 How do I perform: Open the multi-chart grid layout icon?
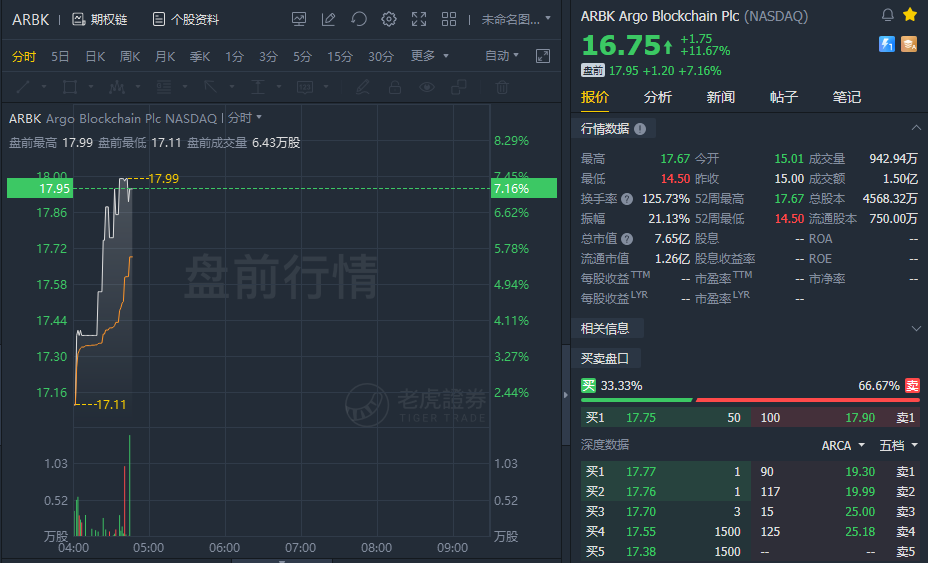(449, 20)
